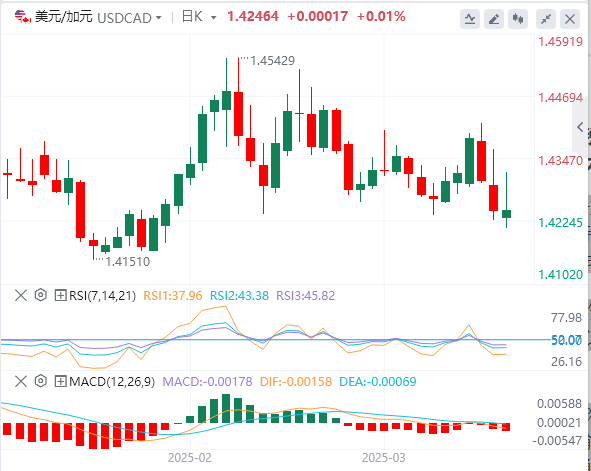Click the US/Canada flag pair icon
The image size is (591, 471).
pos(23,17)
